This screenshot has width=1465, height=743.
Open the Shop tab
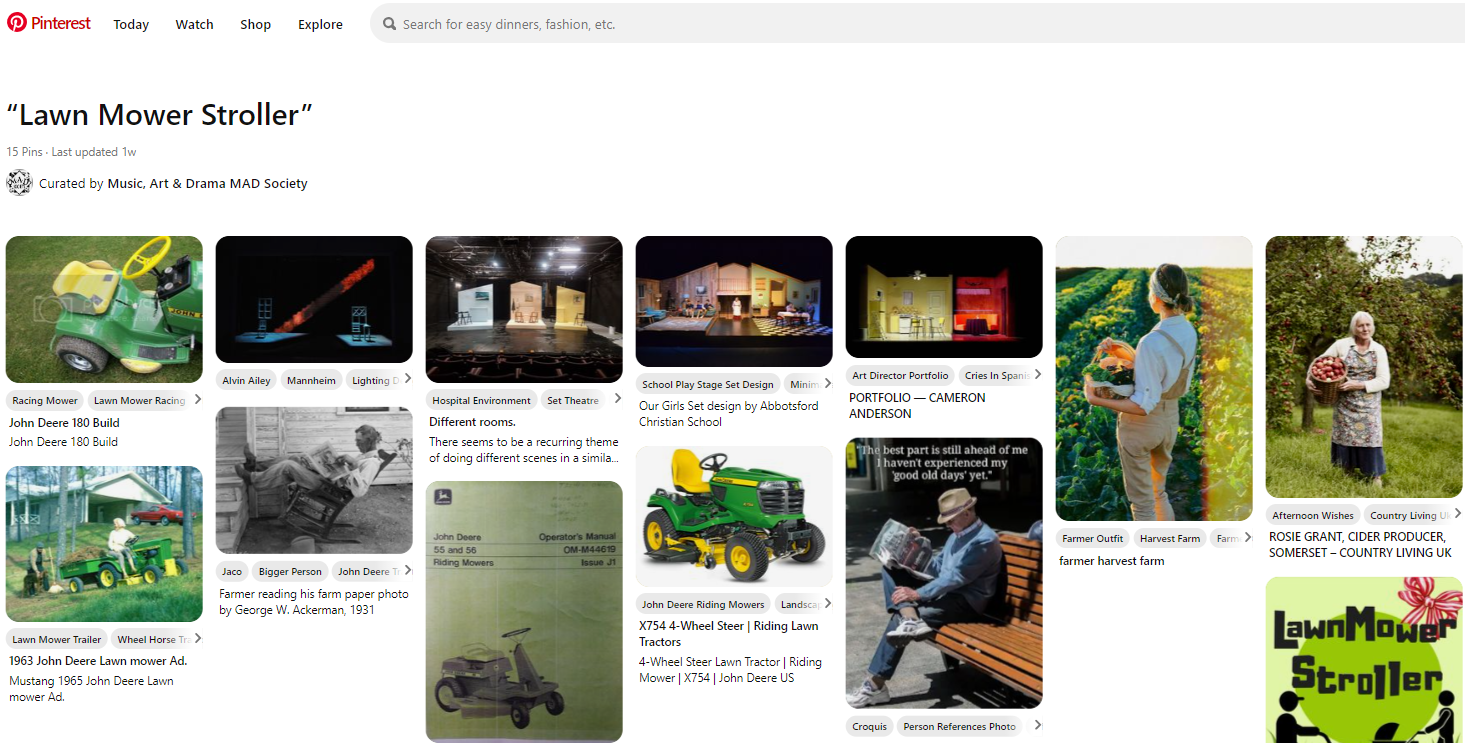tap(255, 24)
